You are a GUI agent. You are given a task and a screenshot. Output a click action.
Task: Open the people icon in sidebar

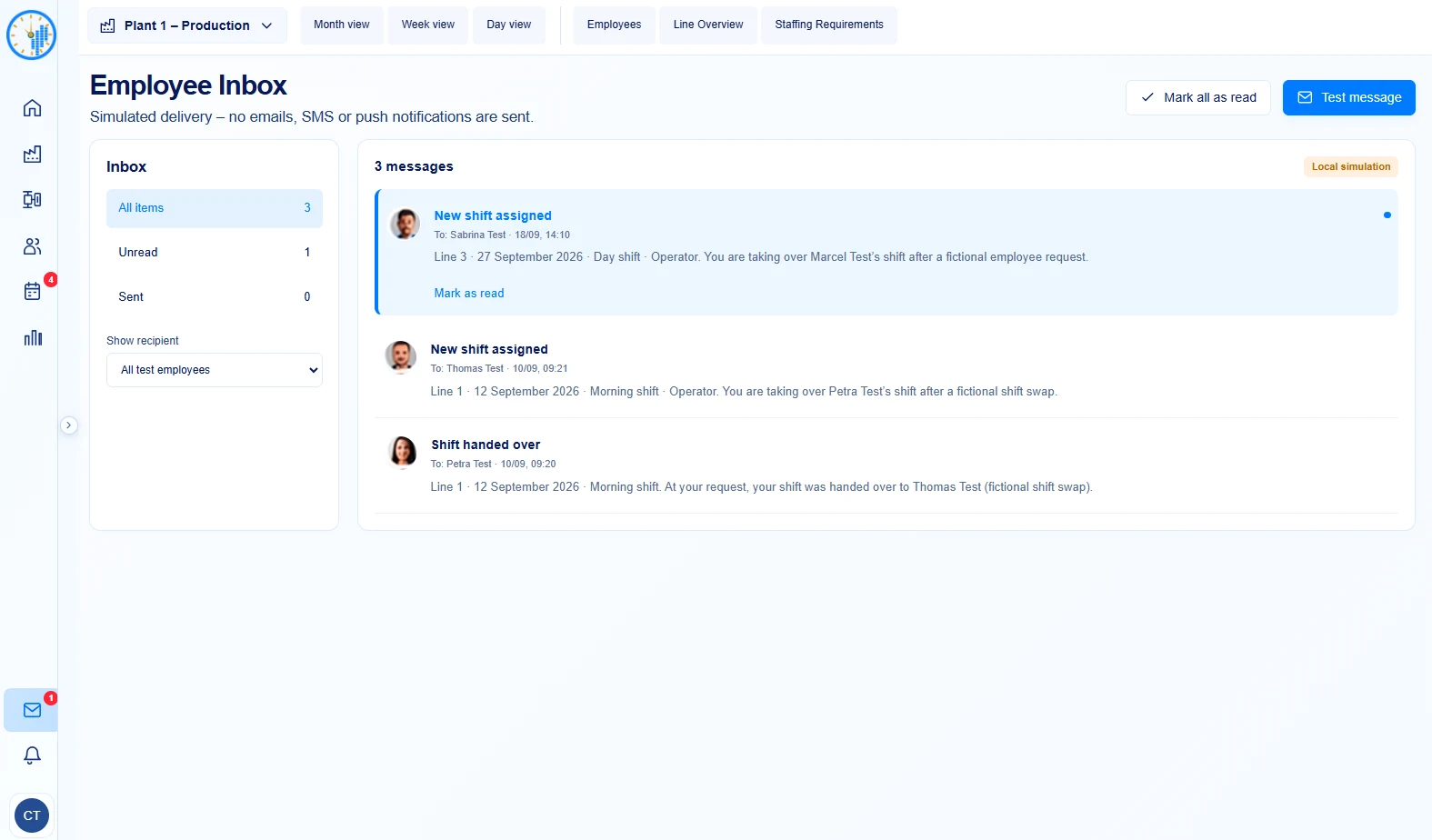(x=33, y=246)
